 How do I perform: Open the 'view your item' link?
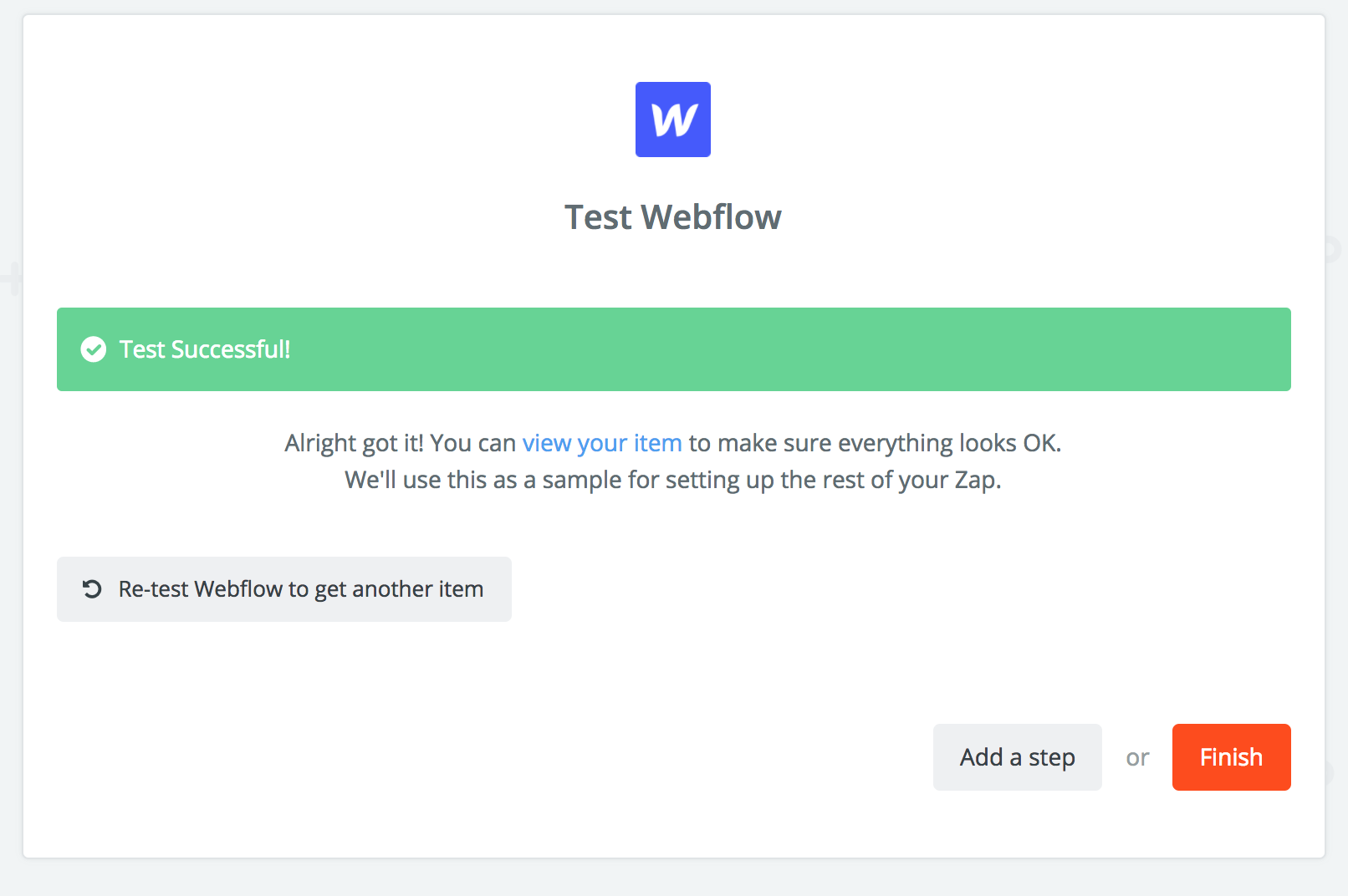[602, 443]
